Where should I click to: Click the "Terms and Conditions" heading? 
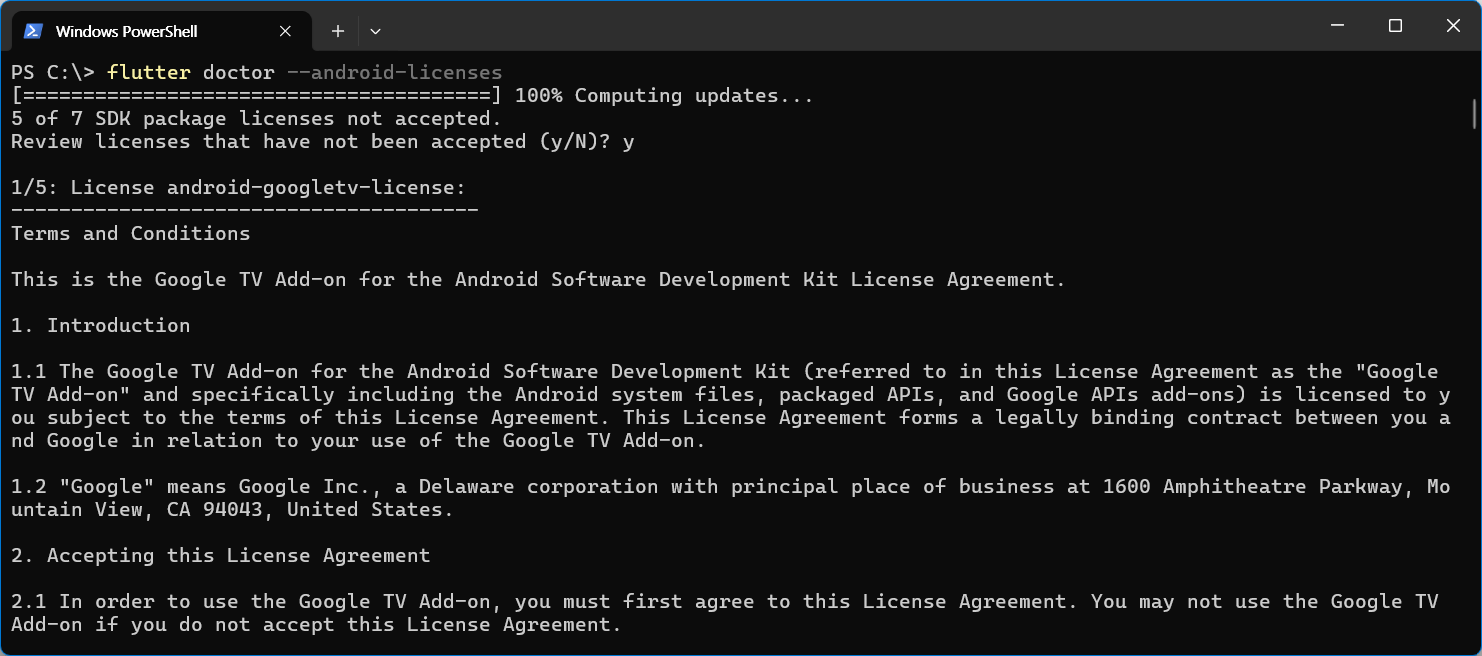[x=131, y=234]
